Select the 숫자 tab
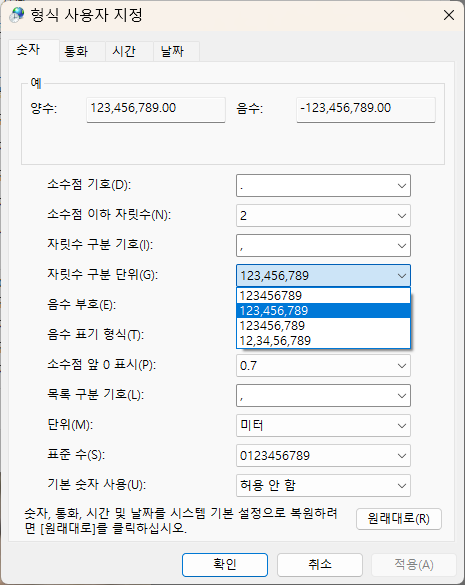Image resolution: width=465 pixels, height=585 pixels. click(34, 50)
